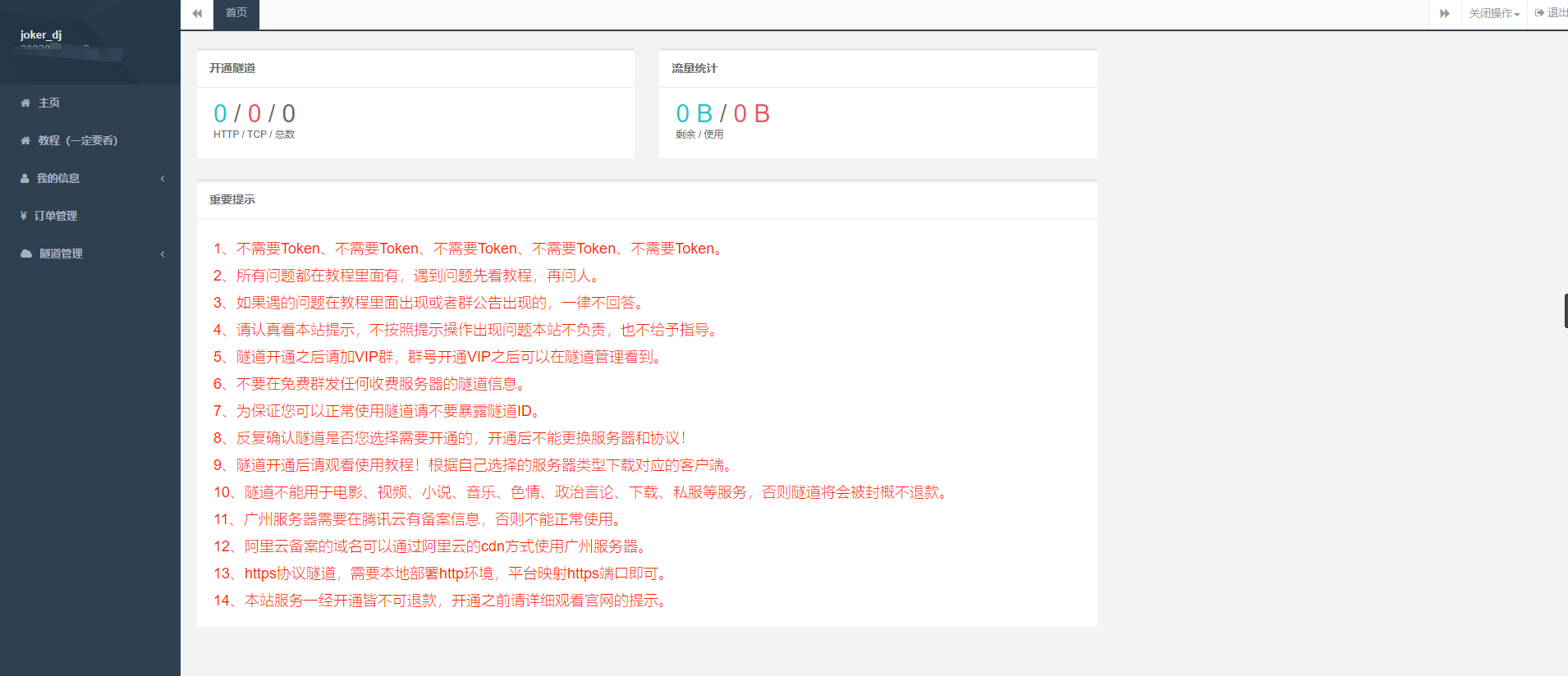
Task: Open 教程 (一定要看) in the sidebar
Action: coord(90,140)
